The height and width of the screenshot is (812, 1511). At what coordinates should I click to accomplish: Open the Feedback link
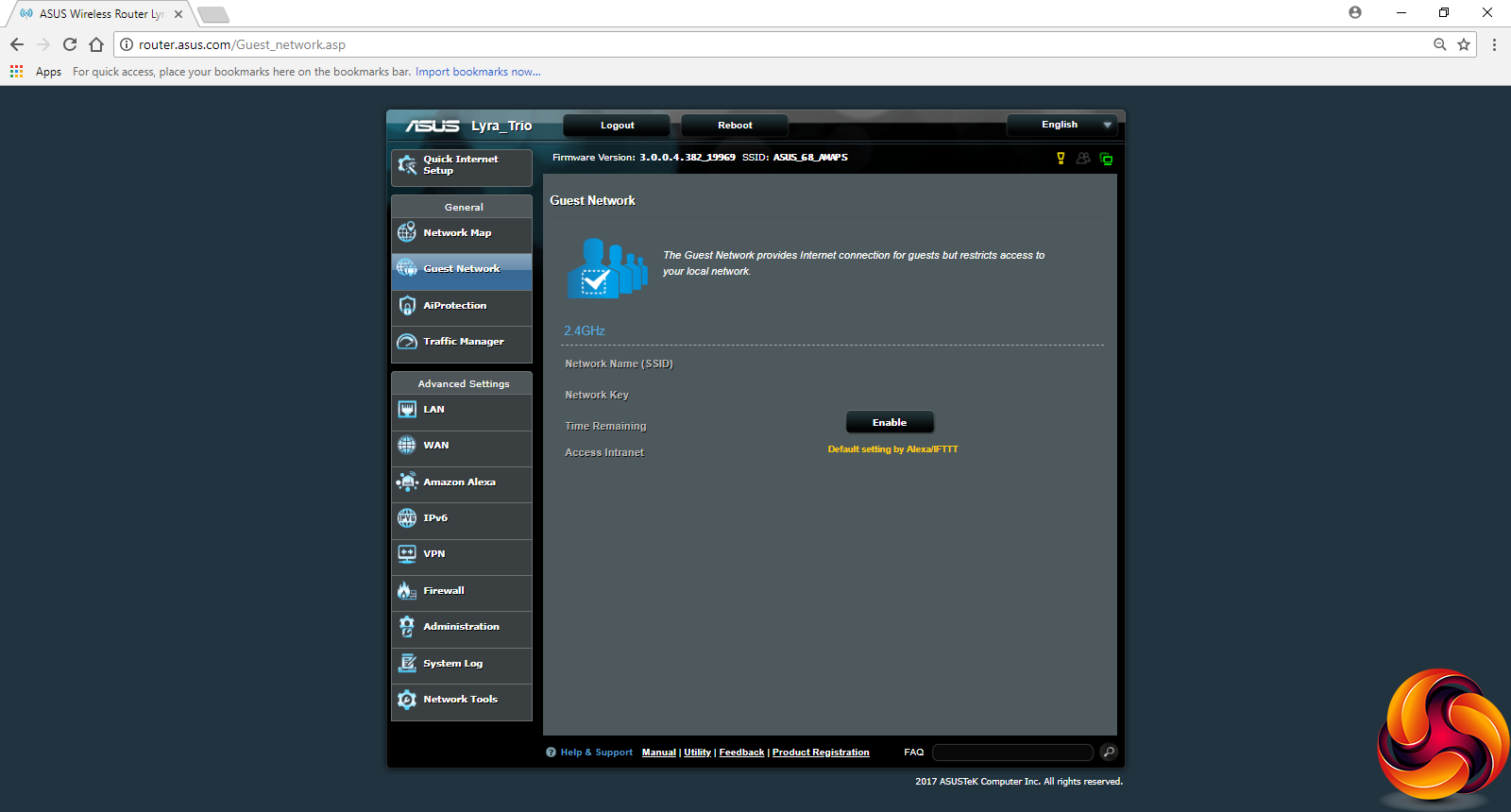741,753
